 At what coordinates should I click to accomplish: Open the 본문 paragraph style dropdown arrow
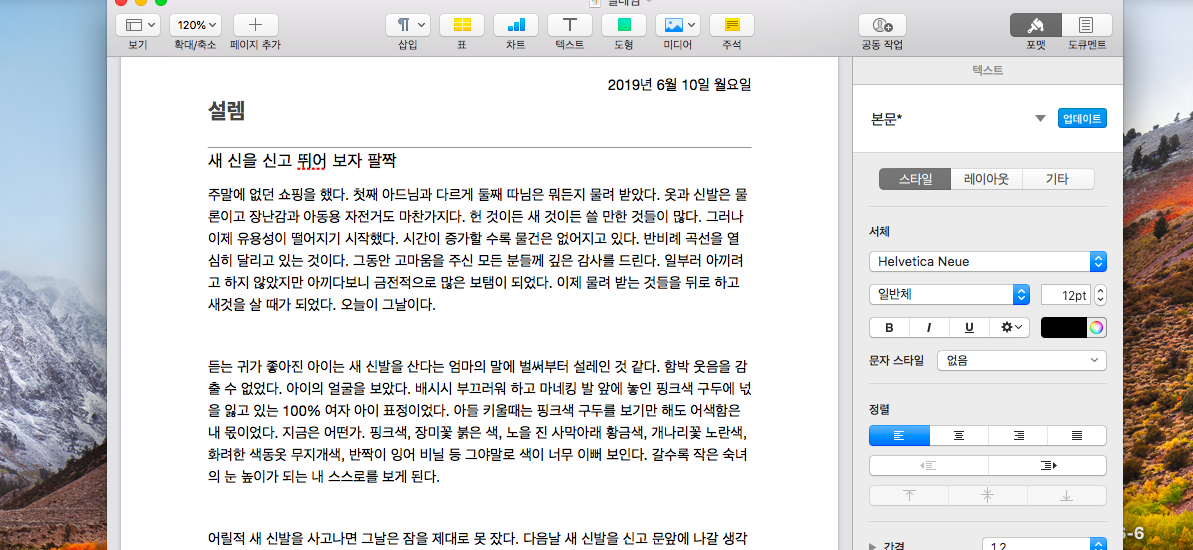tap(1040, 119)
